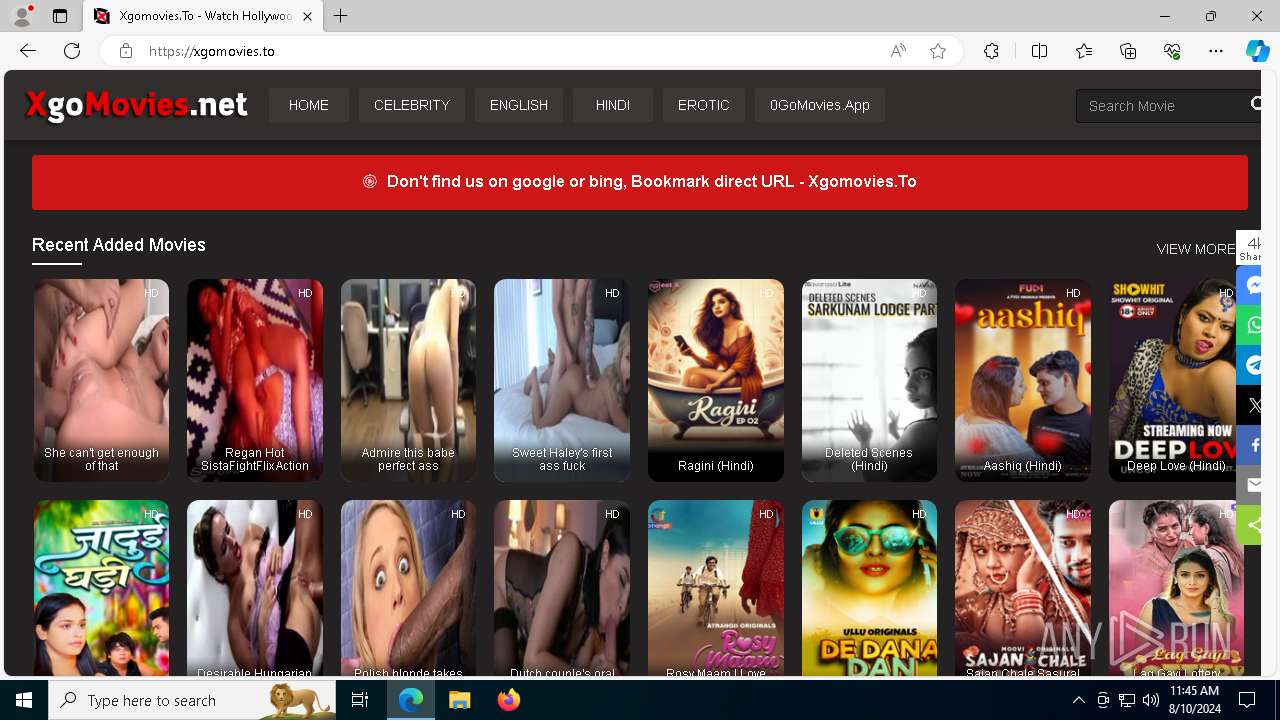1280x720 pixels.
Task: Toggle split screen view
Action: 1039,51
